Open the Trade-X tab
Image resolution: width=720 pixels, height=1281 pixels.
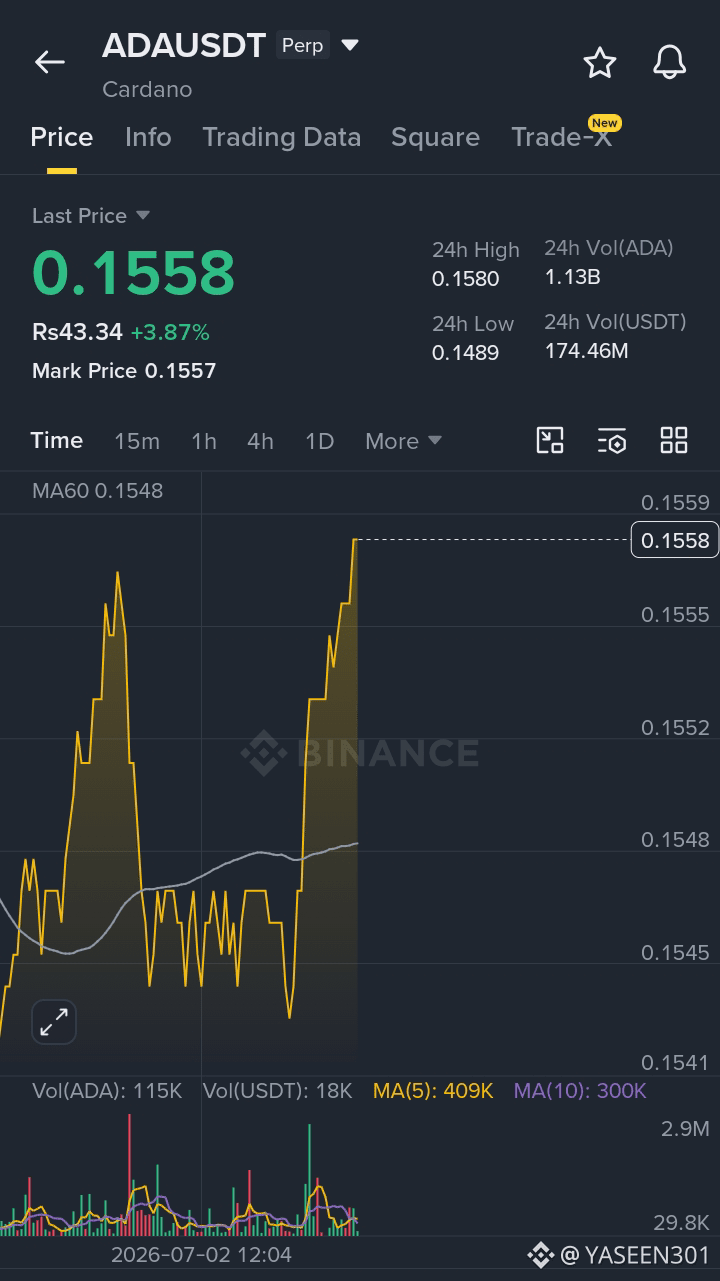tap(562, 137)
